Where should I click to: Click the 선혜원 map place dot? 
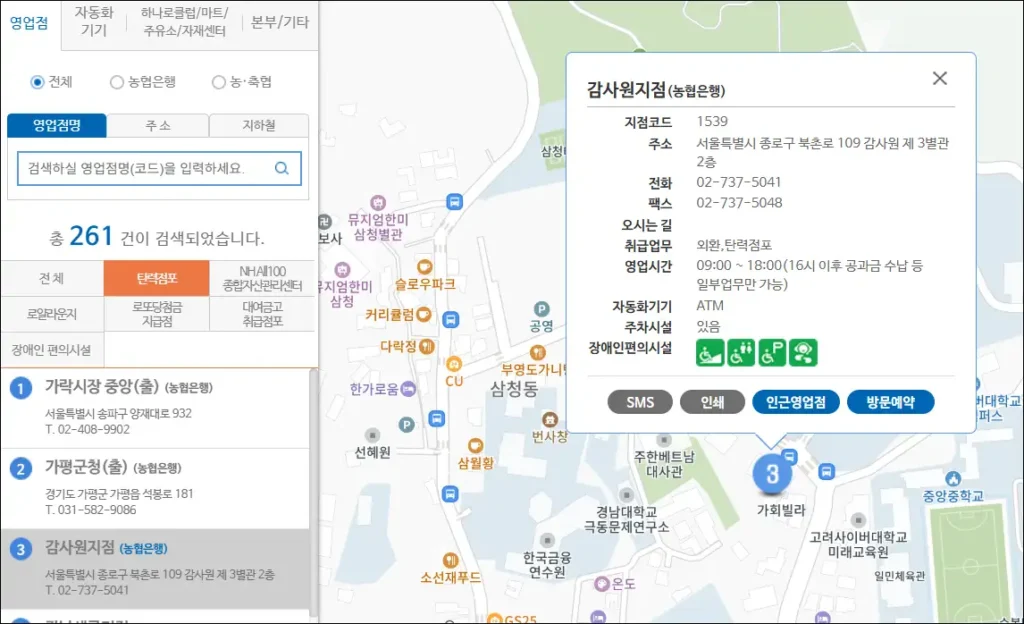click(372, 435)
